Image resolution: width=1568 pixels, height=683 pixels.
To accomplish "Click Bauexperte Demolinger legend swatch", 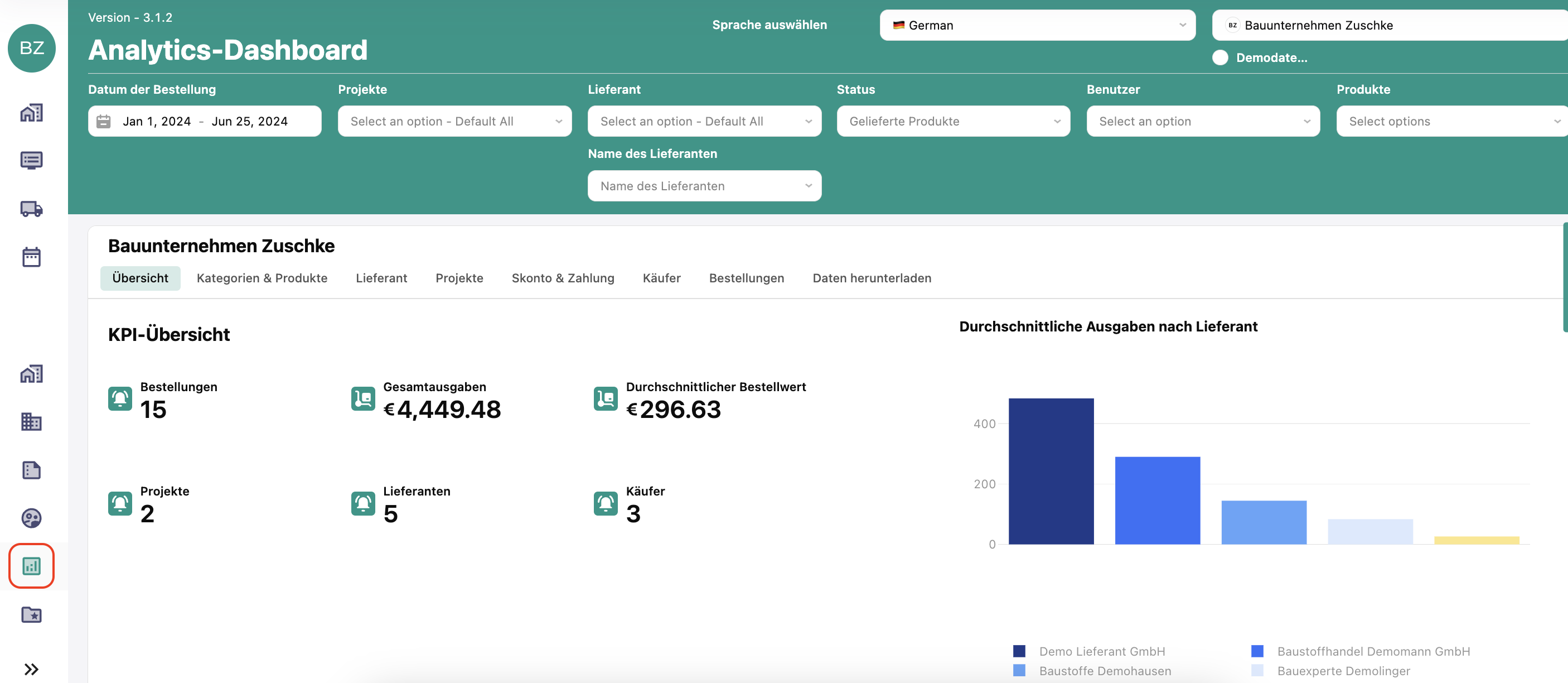I will tap(1257, 670).
